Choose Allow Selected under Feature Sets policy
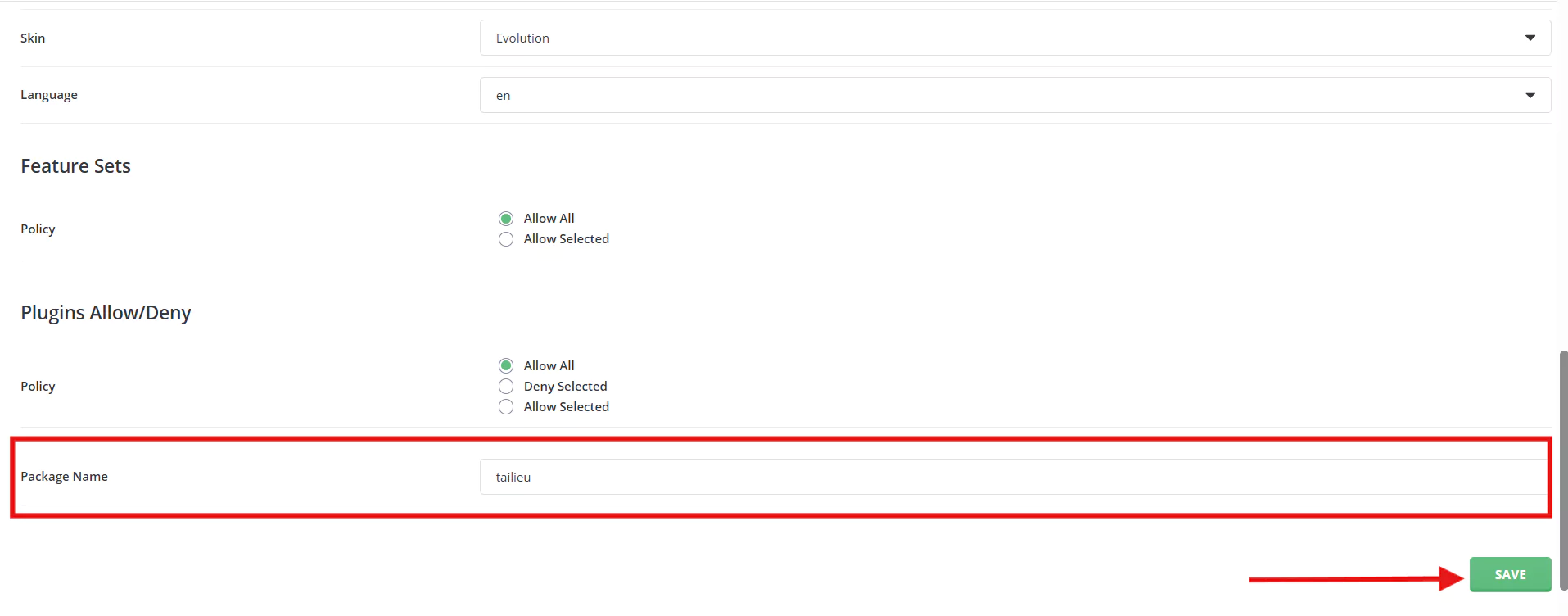The width and height of the screenshot is (1568, 616). click(506, 239)
